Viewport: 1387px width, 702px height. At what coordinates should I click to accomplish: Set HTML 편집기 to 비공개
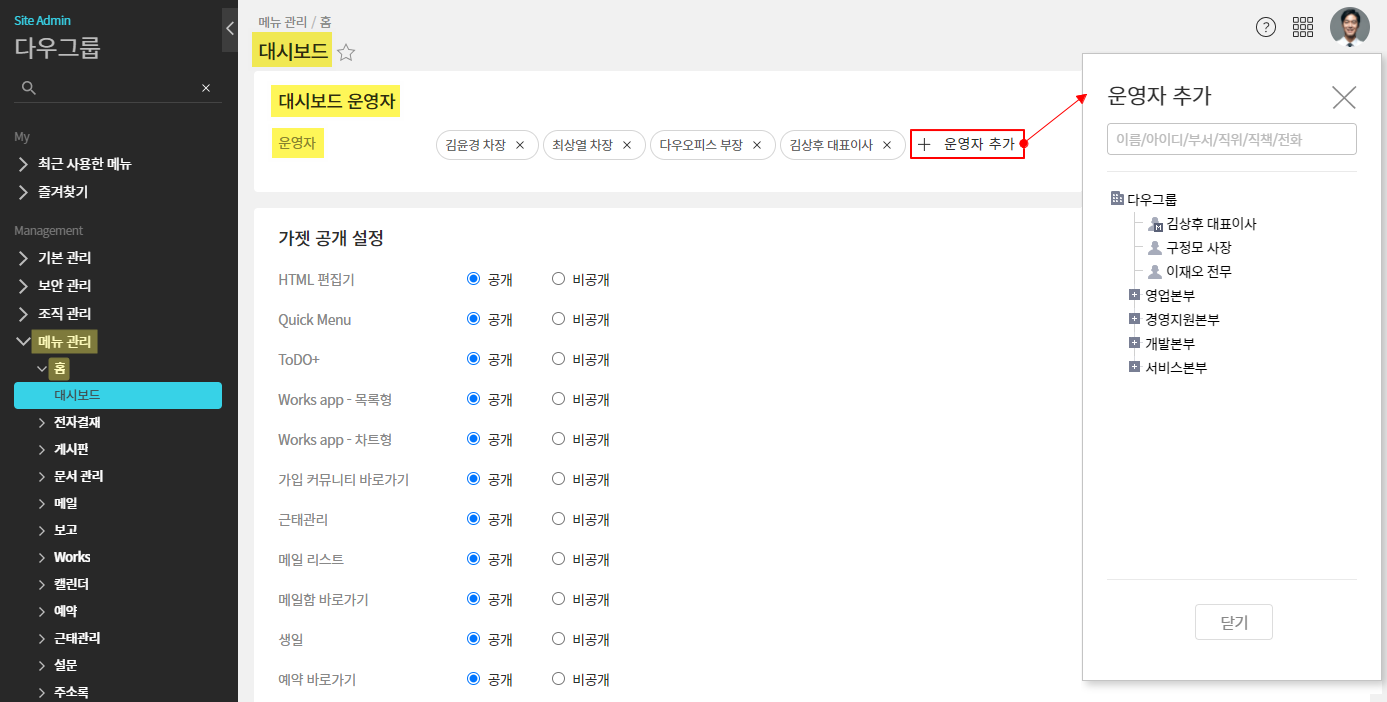click(x=559, y=279)
